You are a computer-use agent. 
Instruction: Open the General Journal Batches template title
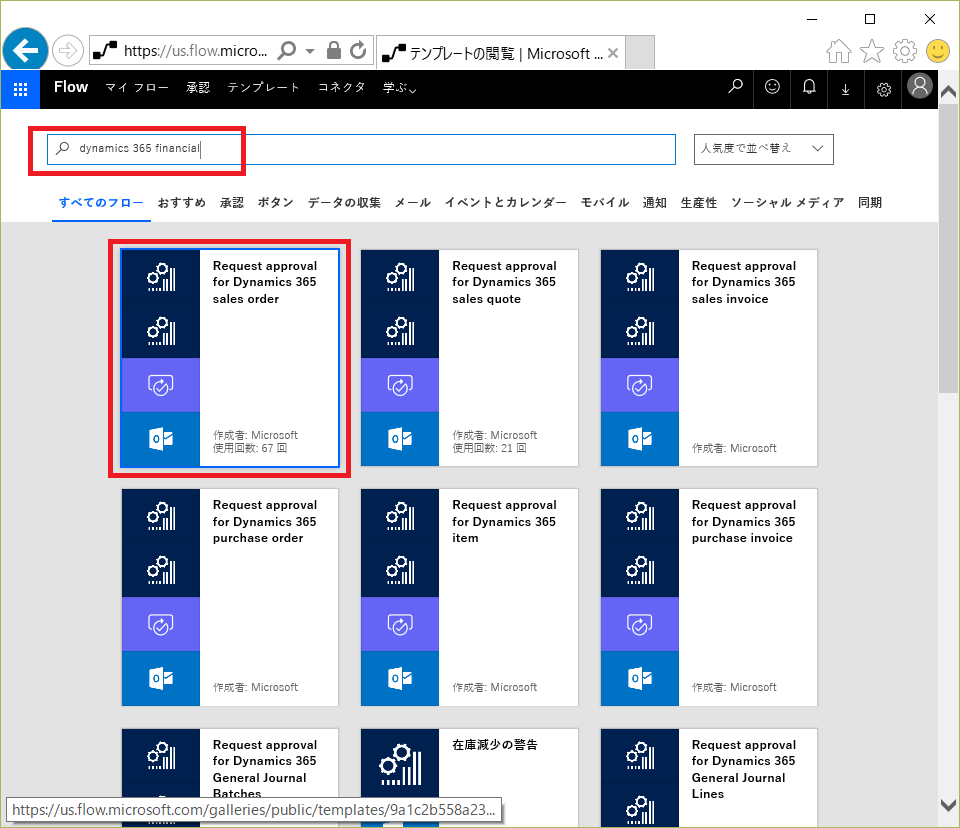264,769
